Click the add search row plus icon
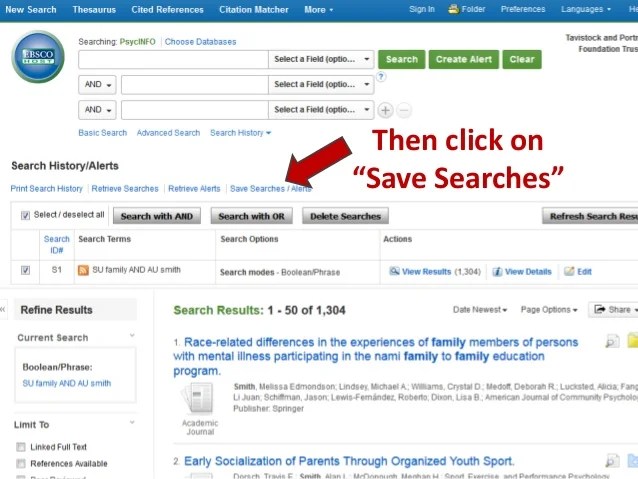Image resolution: width=638 pixels, height=479 pixels. click(x=385, y=110)
